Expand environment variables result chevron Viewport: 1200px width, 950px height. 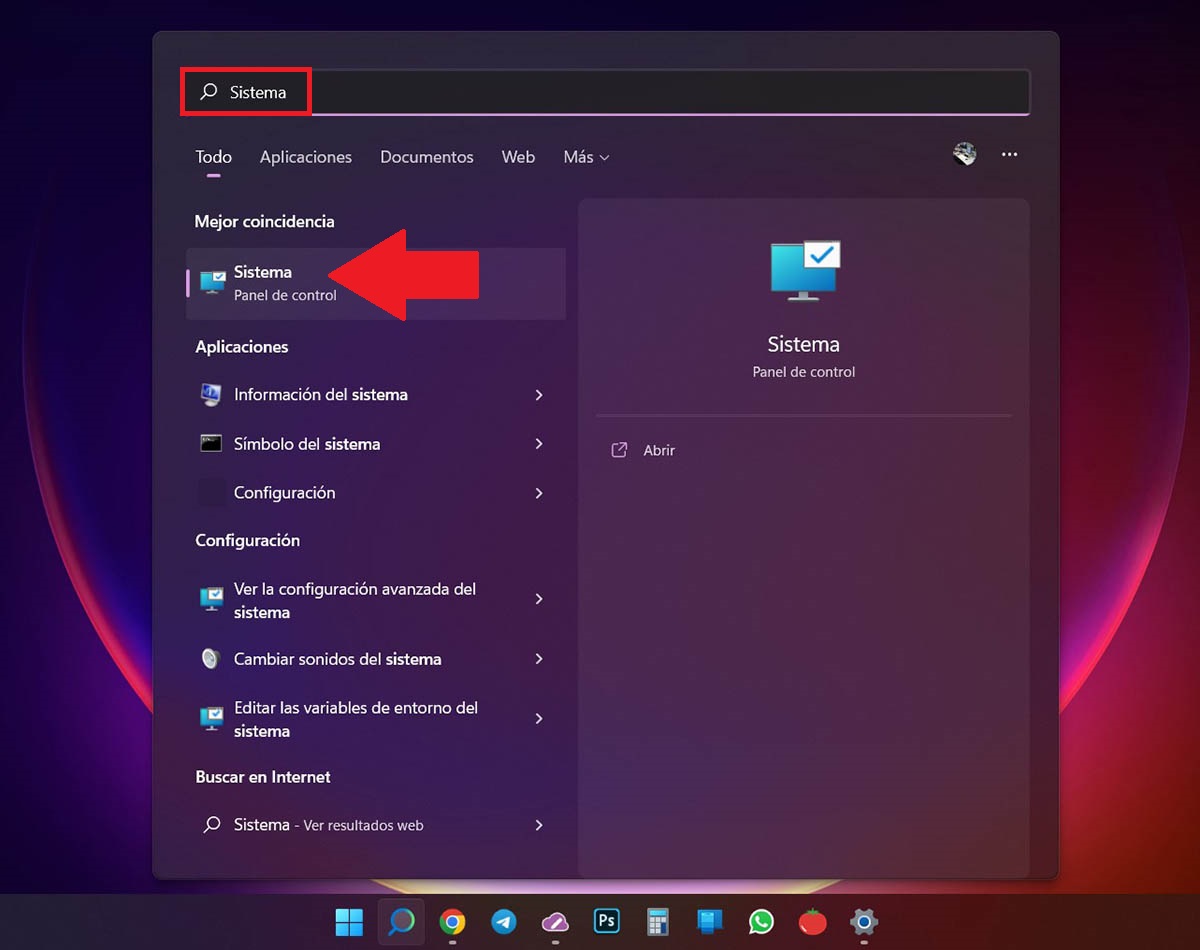click(x=539, y=719)
